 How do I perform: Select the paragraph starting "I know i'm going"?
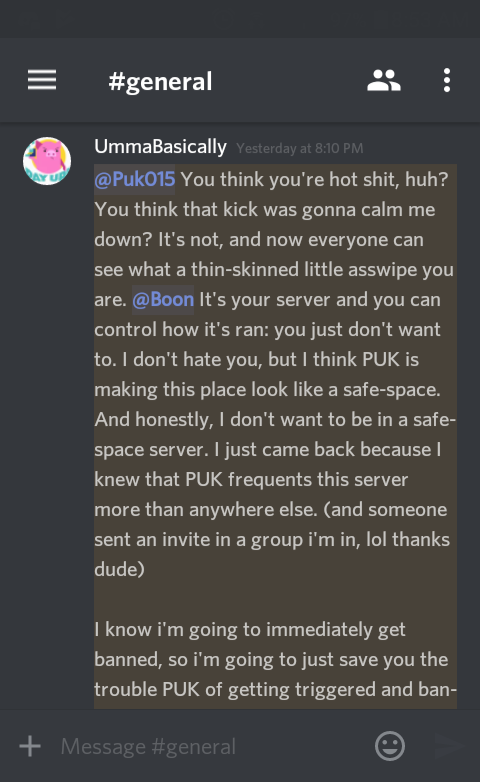coord(275,659)
